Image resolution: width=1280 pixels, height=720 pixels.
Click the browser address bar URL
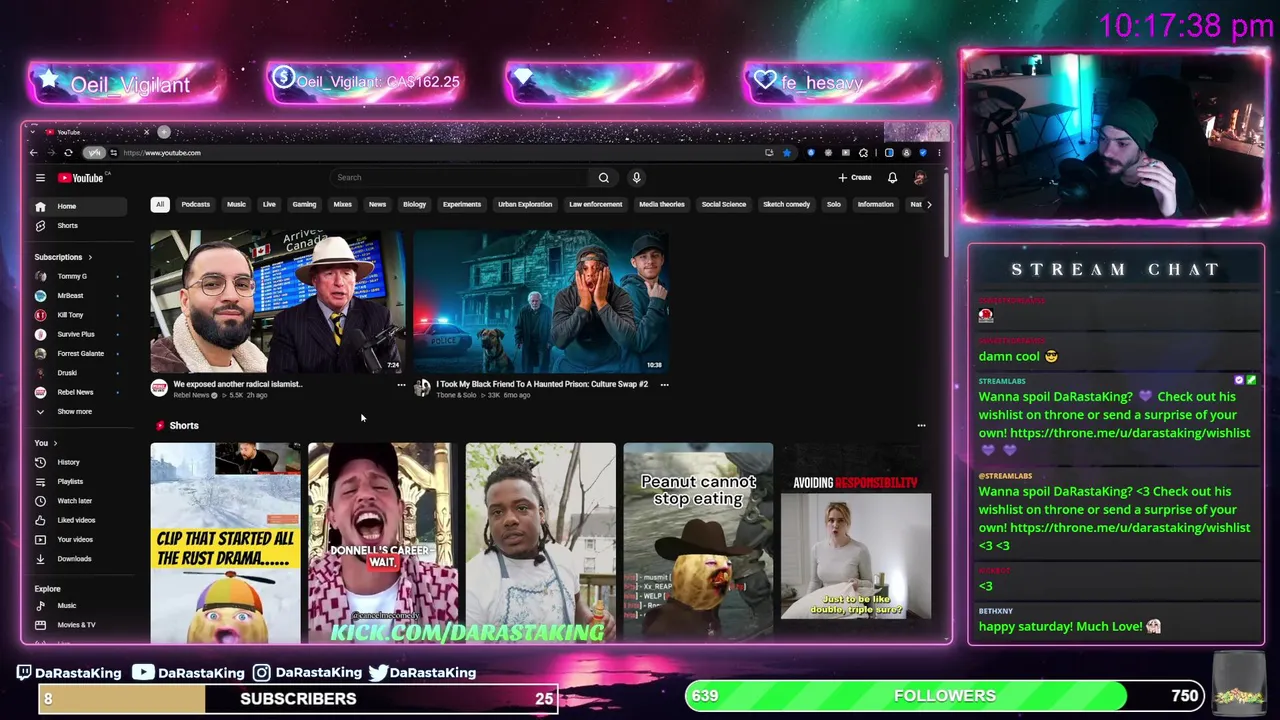point(162,153)
